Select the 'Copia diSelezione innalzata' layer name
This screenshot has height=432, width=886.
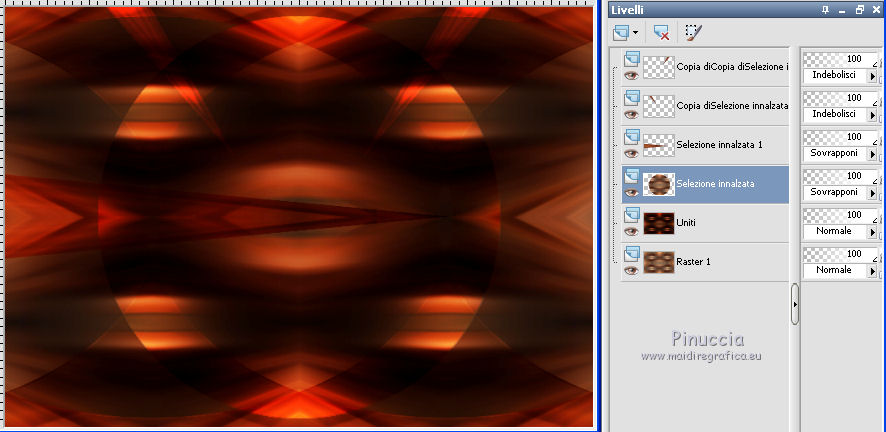point(732,106)
